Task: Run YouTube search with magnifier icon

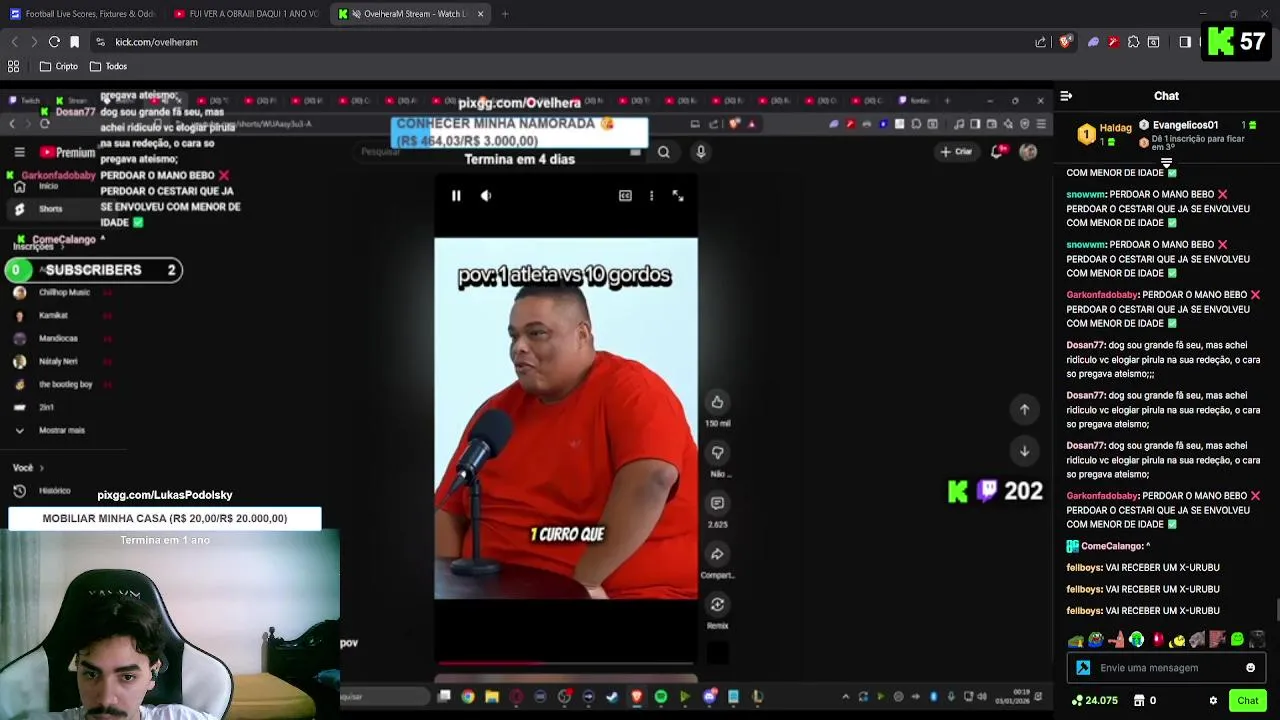Action: point(663,152)
